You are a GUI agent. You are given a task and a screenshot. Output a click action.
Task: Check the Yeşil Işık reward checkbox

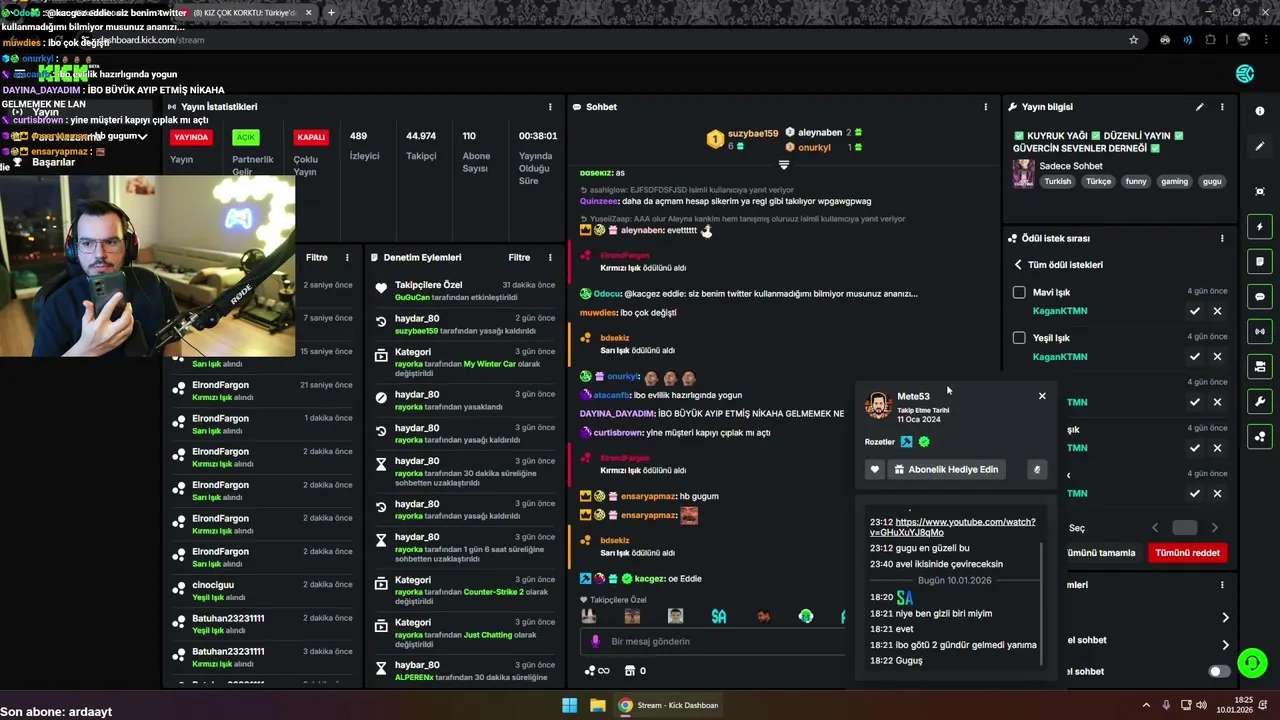[x=1019, y=338]
